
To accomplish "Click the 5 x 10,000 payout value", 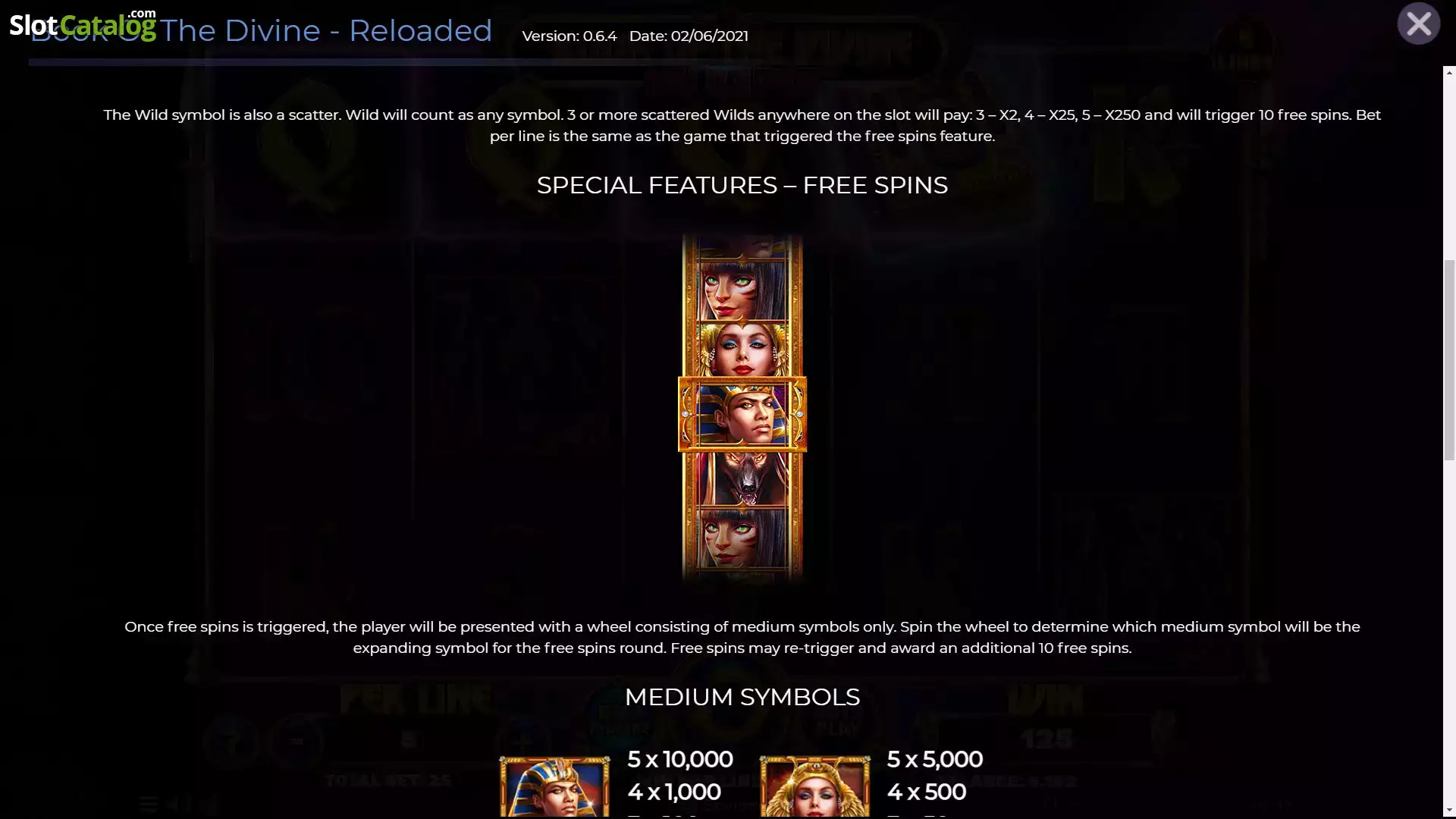I will click(x=680, y=759).
